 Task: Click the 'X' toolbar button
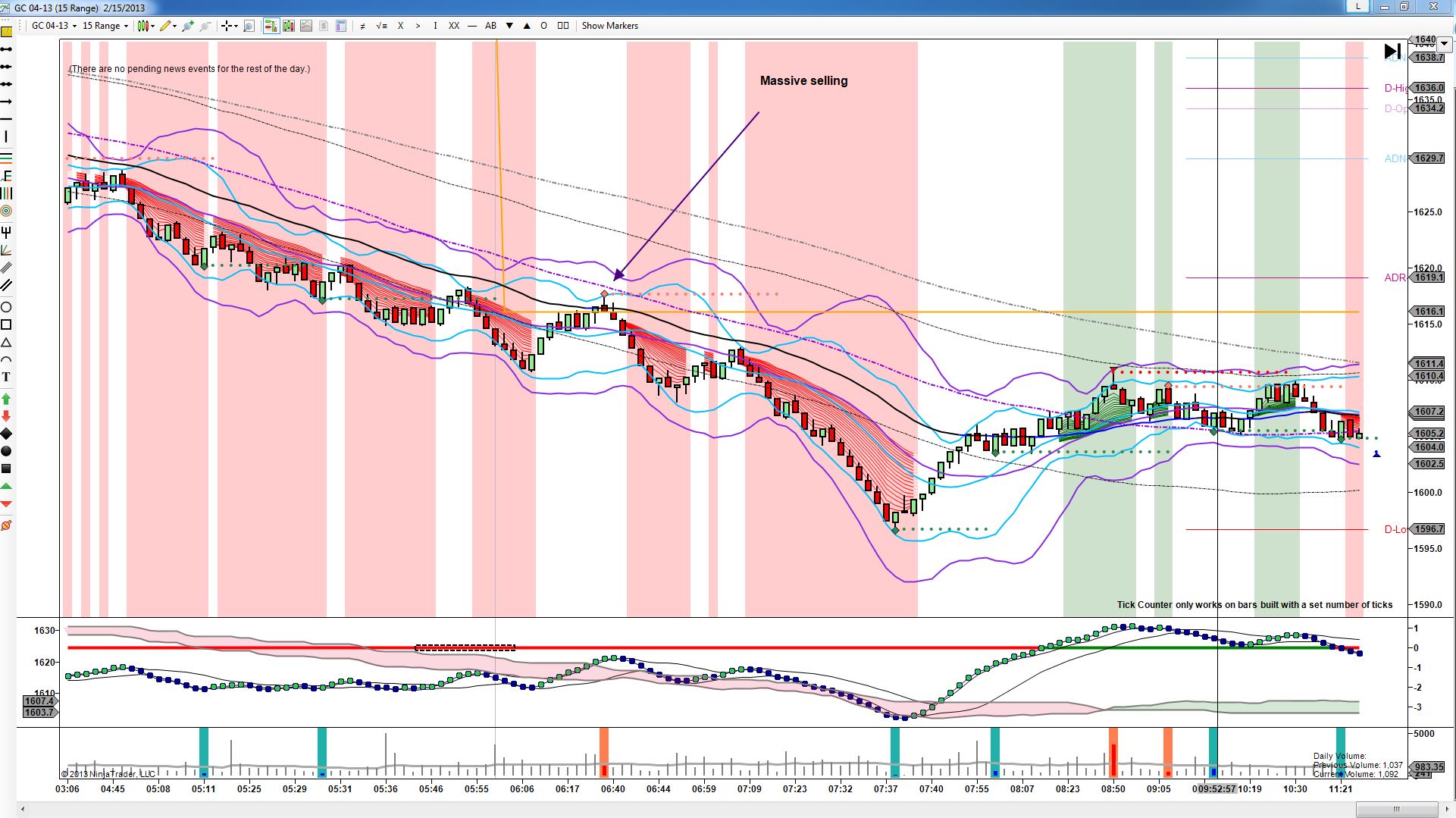point(401,26)
